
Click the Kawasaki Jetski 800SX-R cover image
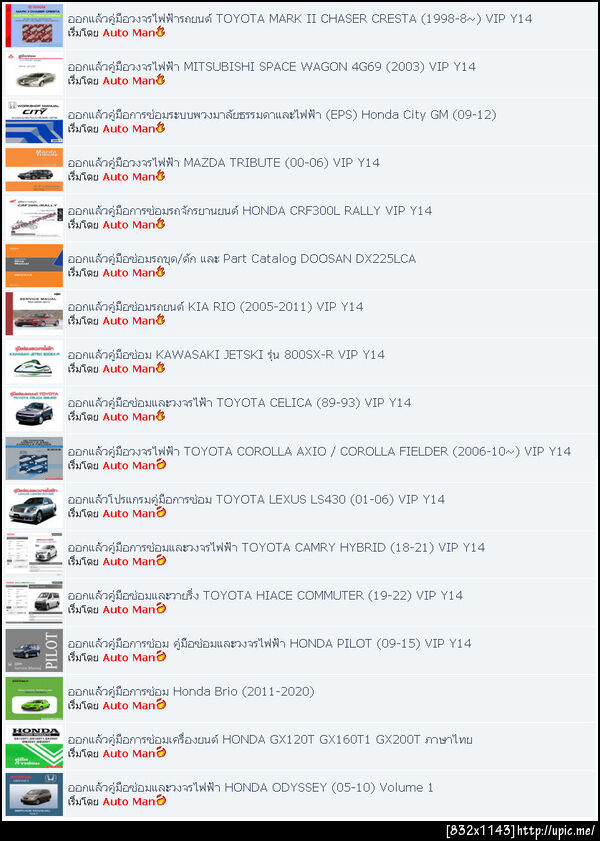tap(34, 362)
